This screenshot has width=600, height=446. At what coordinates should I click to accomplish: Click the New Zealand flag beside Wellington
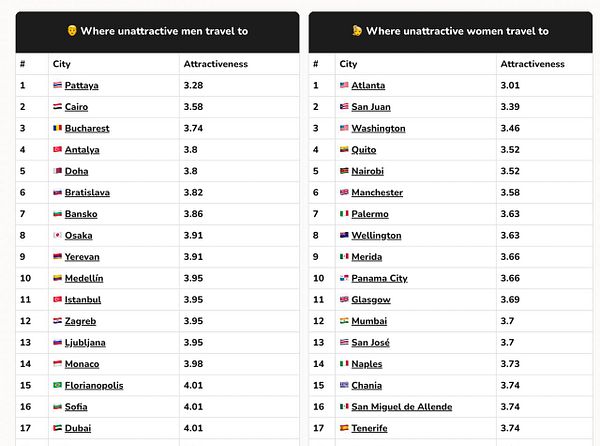tap(344, 235)
